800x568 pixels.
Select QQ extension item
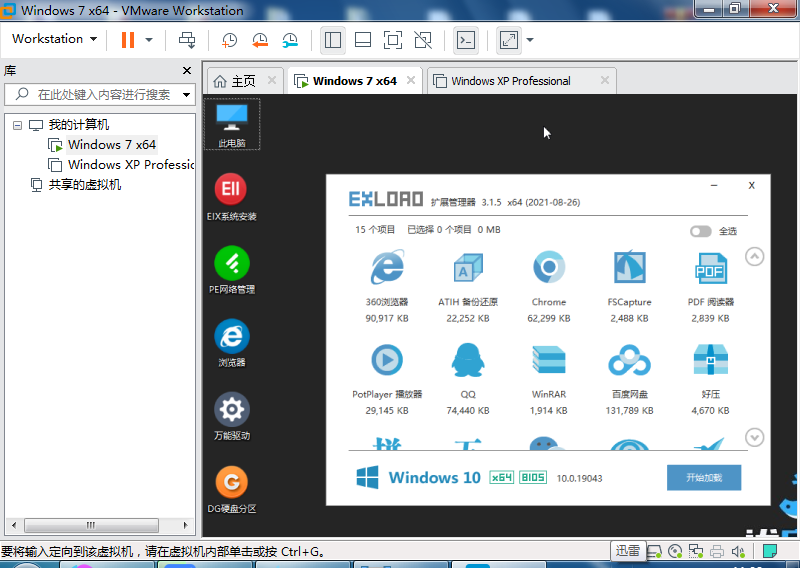(468, 379)
